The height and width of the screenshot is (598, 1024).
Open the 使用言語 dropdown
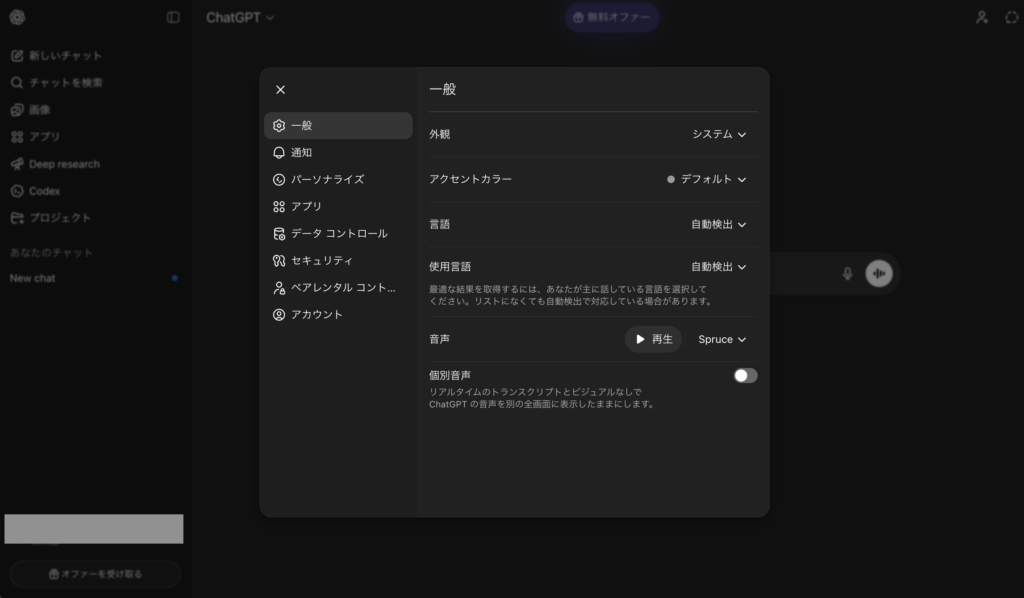(718, 267)
